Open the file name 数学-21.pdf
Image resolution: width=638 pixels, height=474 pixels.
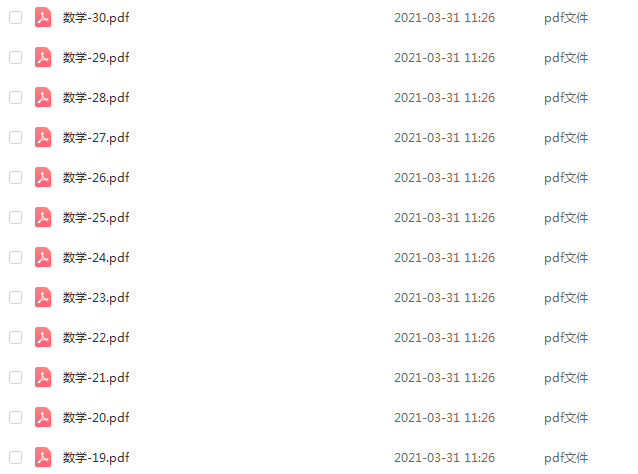coord(96,378)
